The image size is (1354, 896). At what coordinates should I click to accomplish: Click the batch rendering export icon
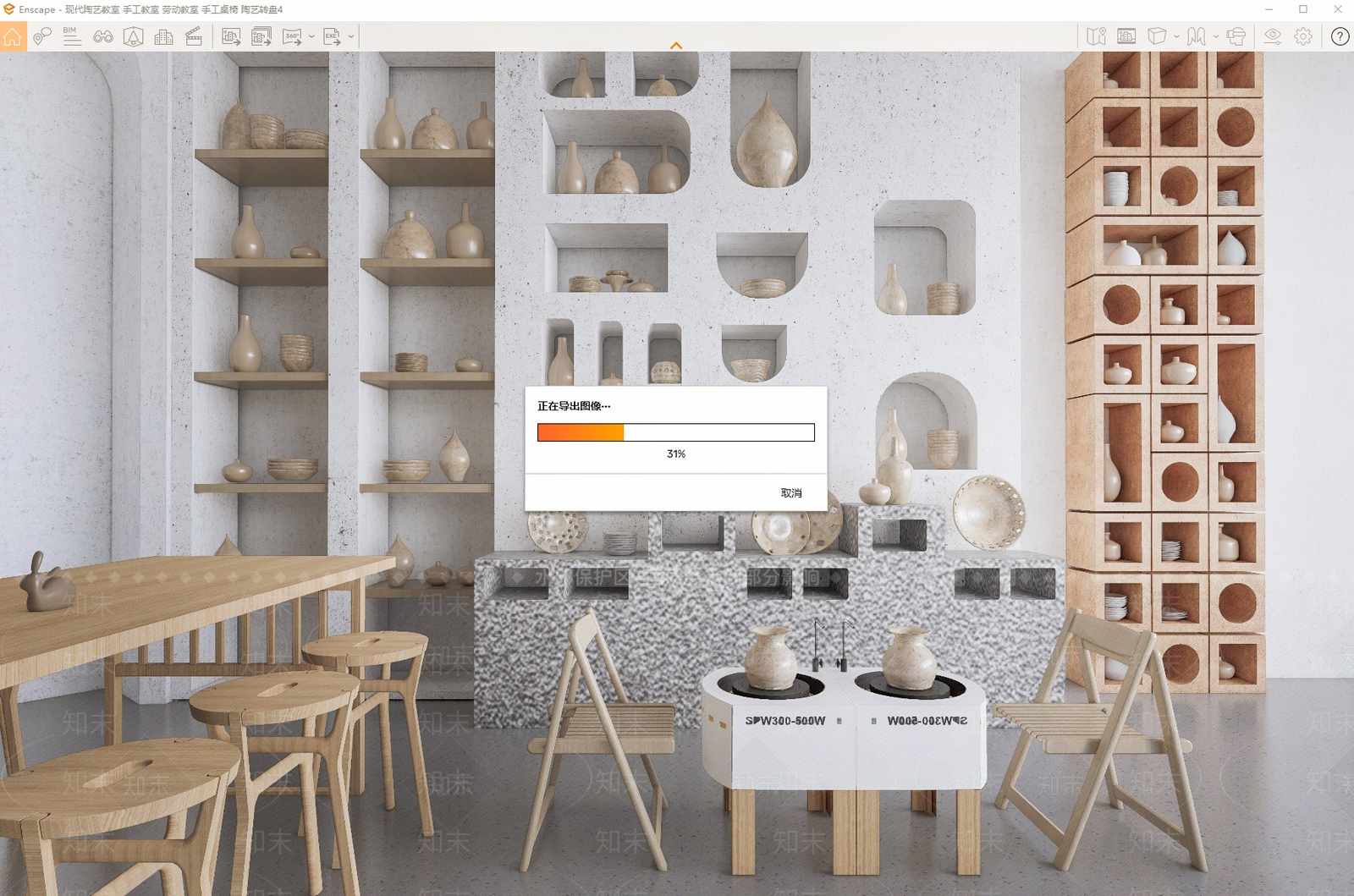(x=261, y=36)
